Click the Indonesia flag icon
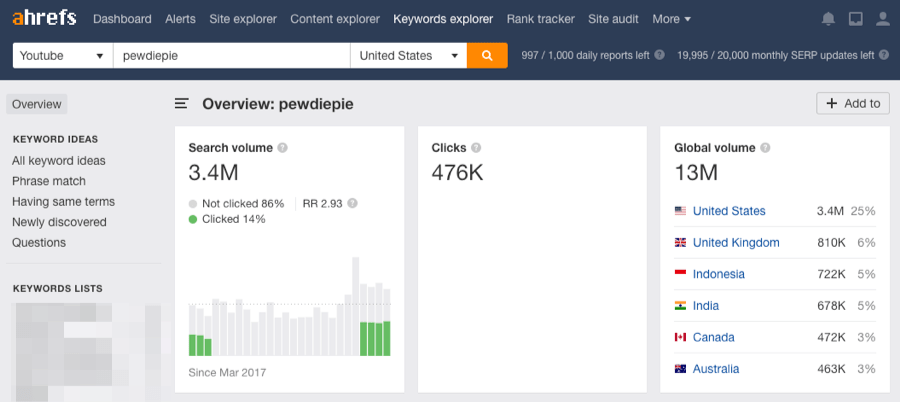The width and height of the screenshot is (900, 402). (x=680, y=274)
